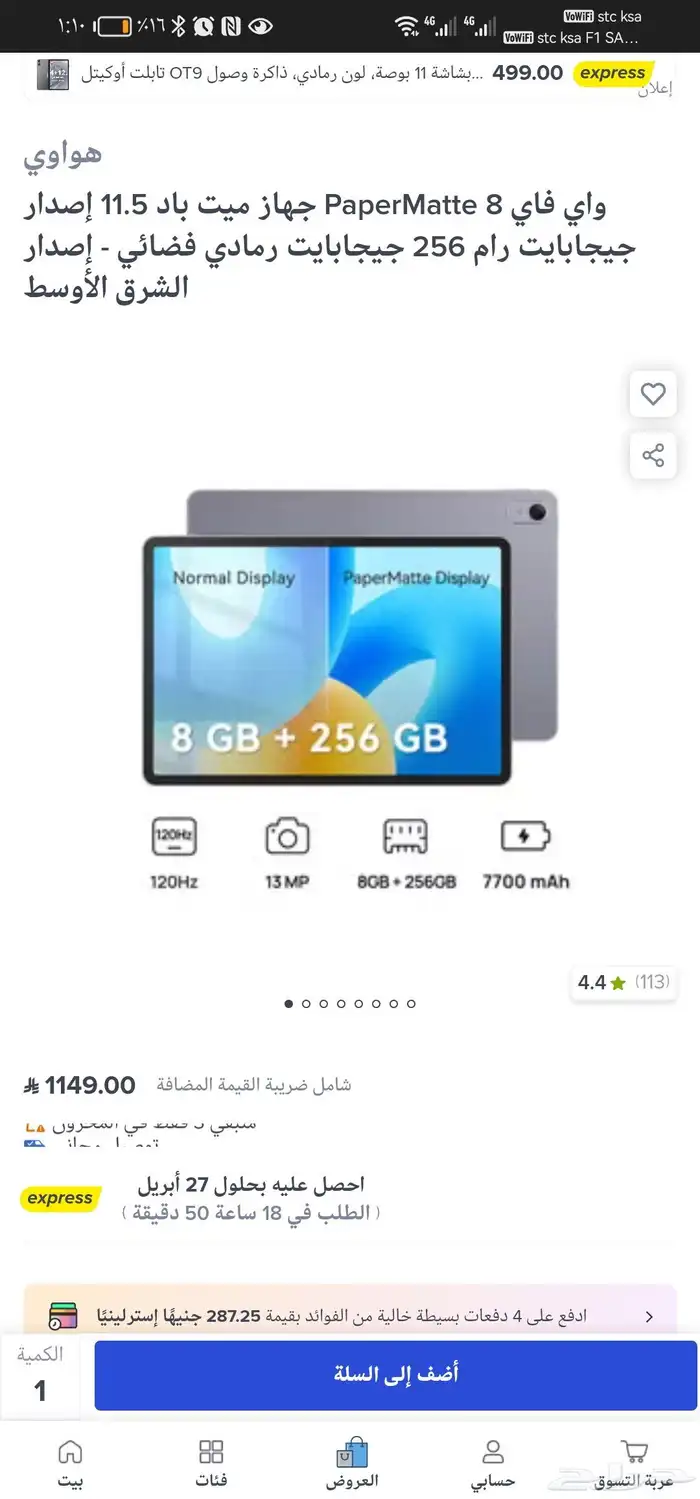Tap the express delivery badge
700x1499 pixels.
pos(60,1198)
